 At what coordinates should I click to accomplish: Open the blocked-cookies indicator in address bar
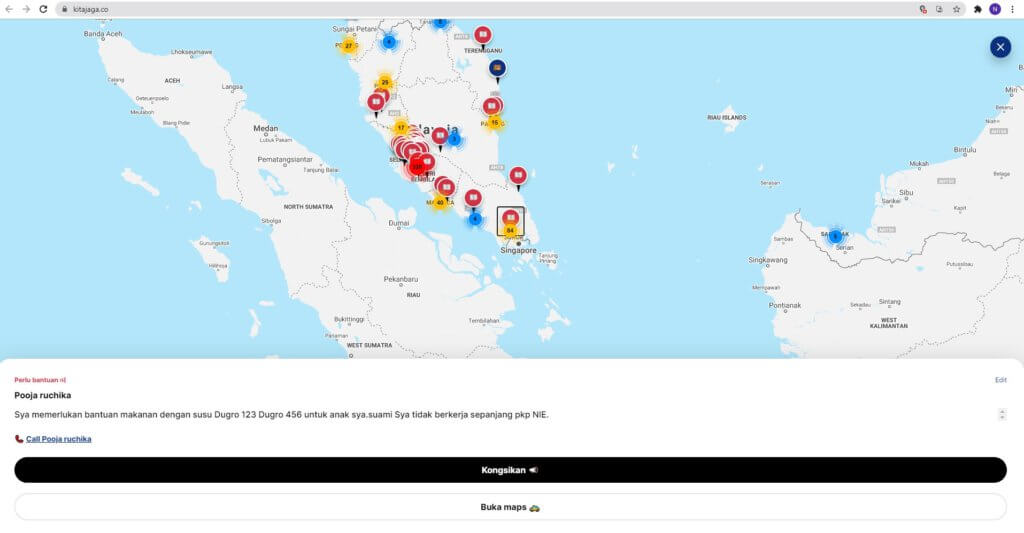923,9
